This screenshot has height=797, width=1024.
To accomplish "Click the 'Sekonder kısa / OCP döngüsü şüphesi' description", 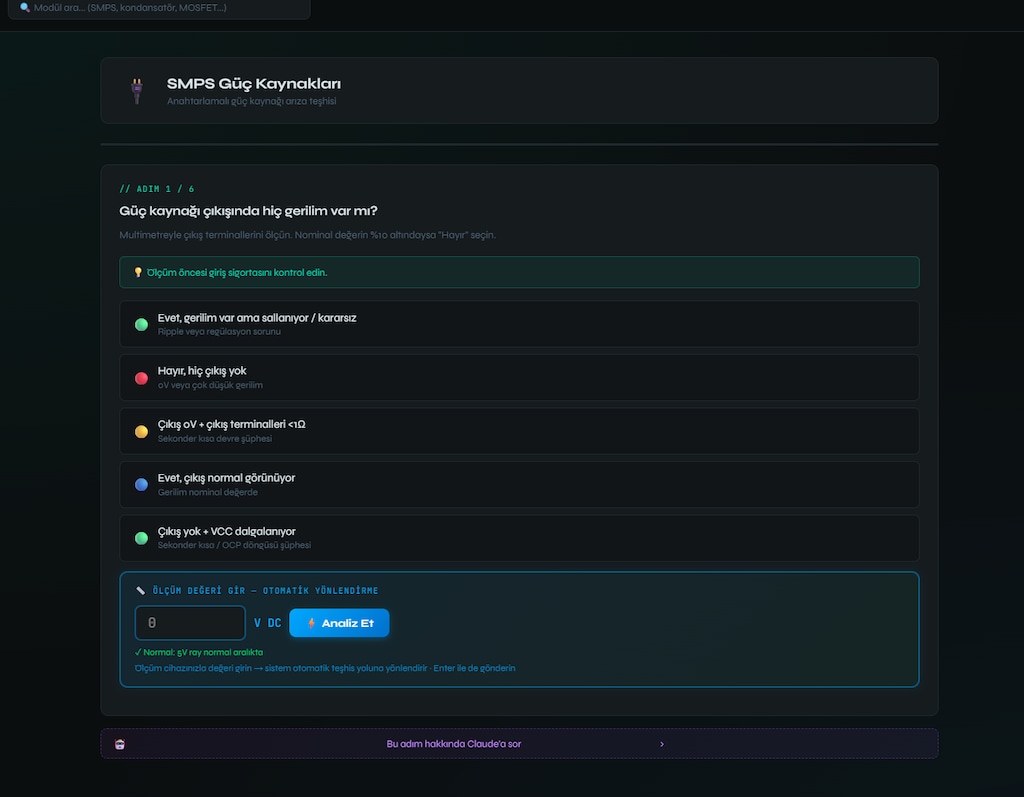I will coord(234,545).
